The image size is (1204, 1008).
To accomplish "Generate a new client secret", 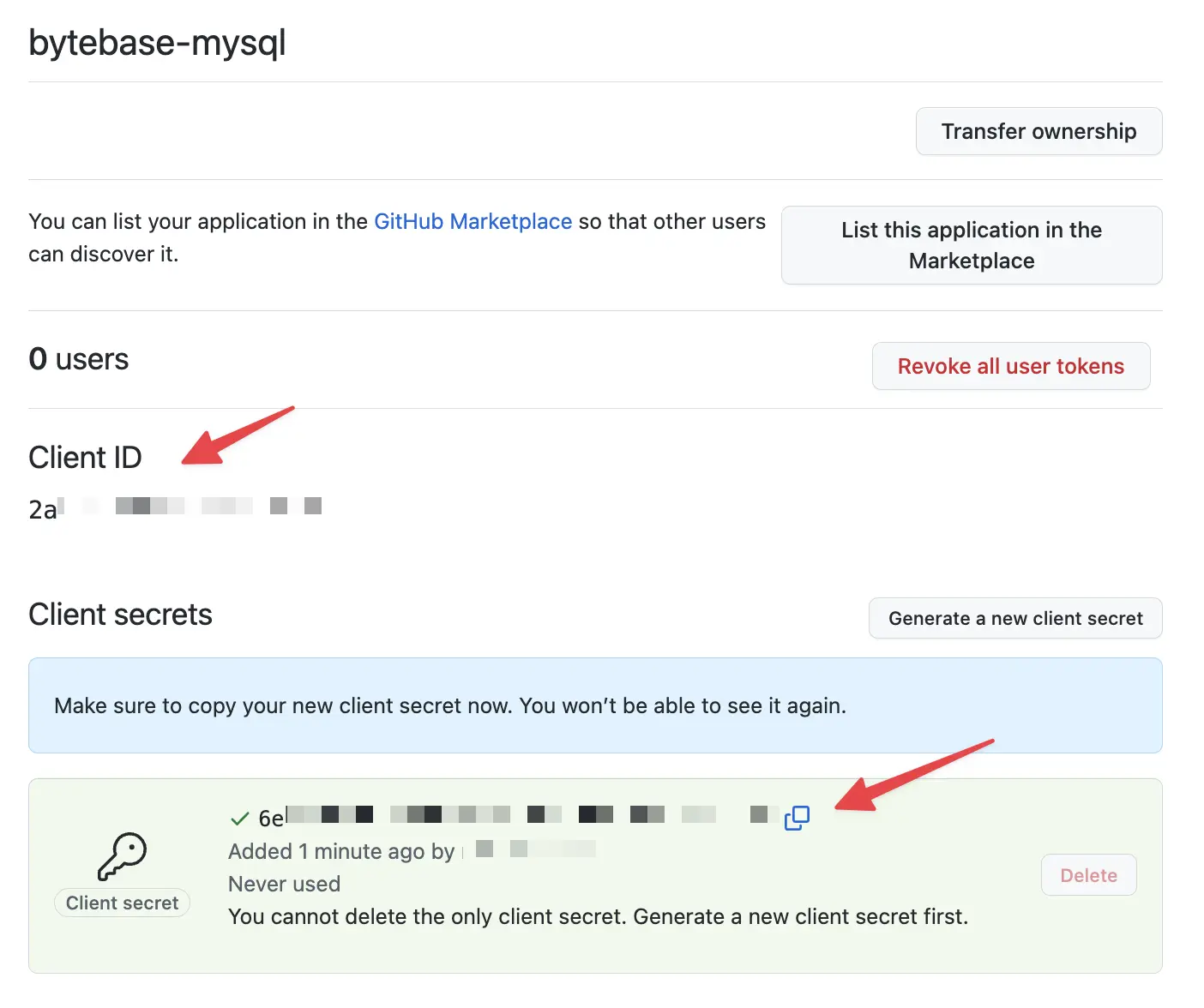I will (1014, 618).
